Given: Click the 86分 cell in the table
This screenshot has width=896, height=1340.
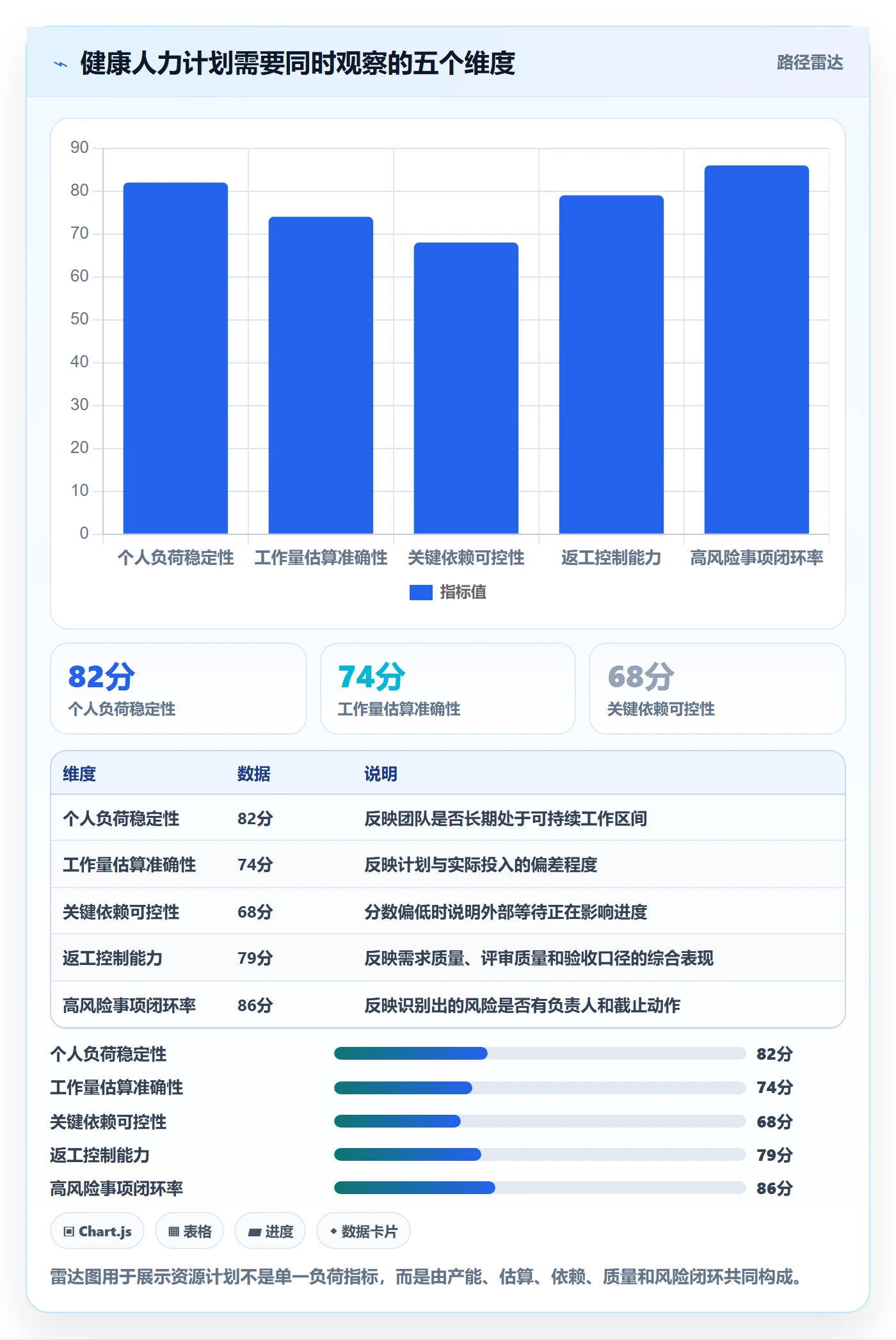Looking at the screenshot, I should pyautogui.click(x=255, y=1005).
